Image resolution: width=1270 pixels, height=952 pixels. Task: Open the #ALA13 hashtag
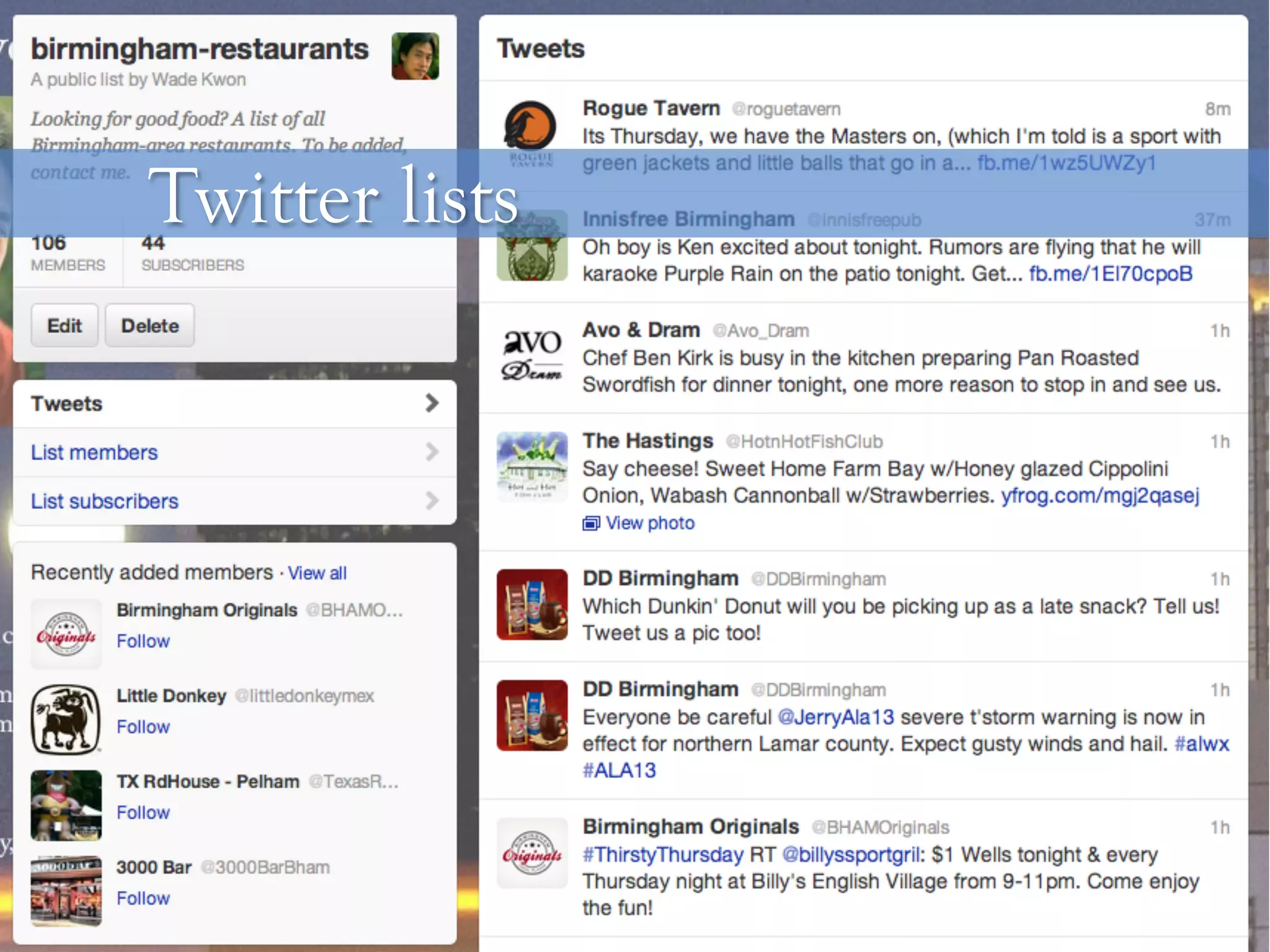(619, 770)
